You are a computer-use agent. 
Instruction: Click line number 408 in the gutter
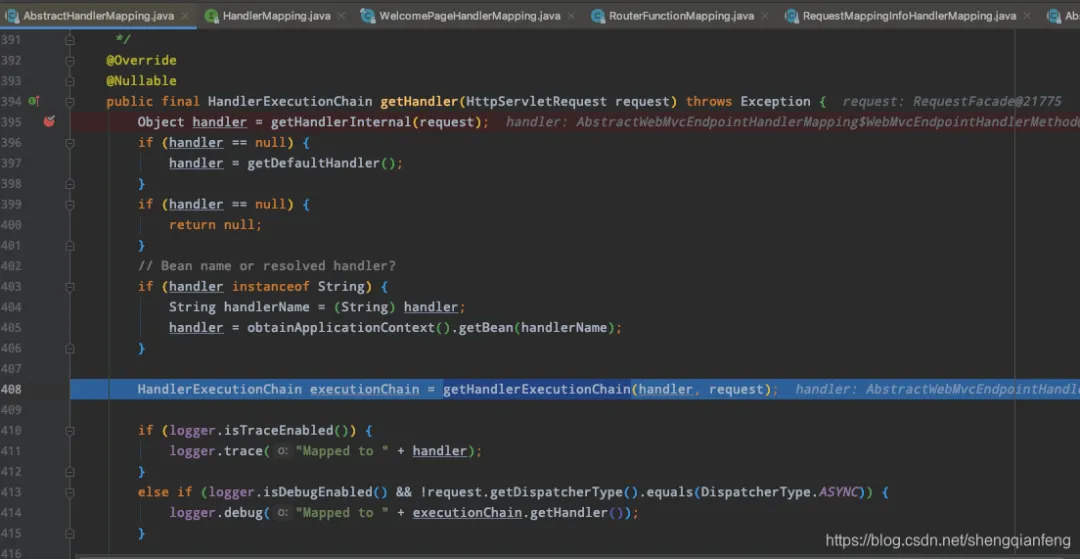point(11,390)
